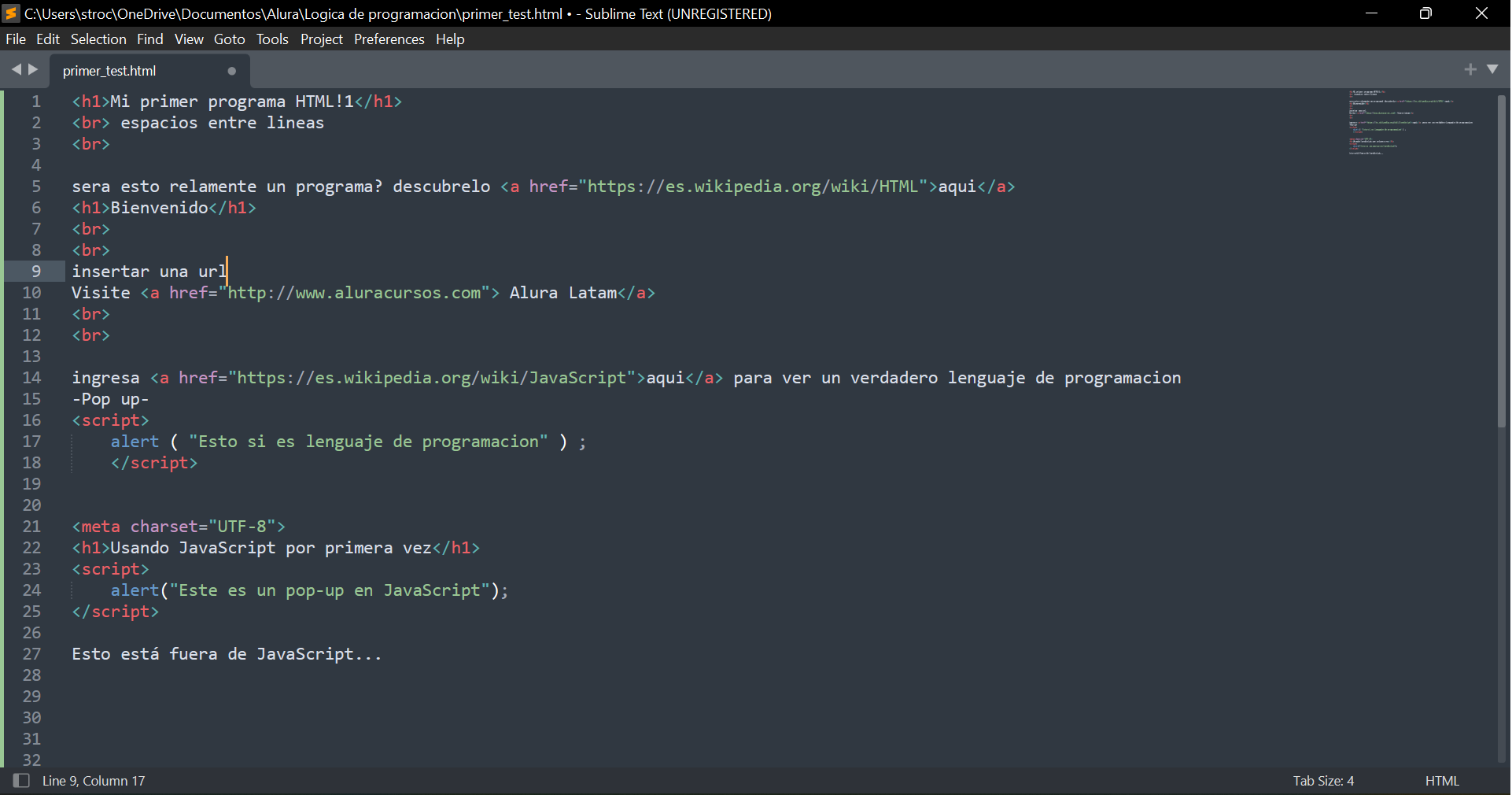Open the Goto menu
Viewport: 1512px width, 795px height.
(230, 39)
